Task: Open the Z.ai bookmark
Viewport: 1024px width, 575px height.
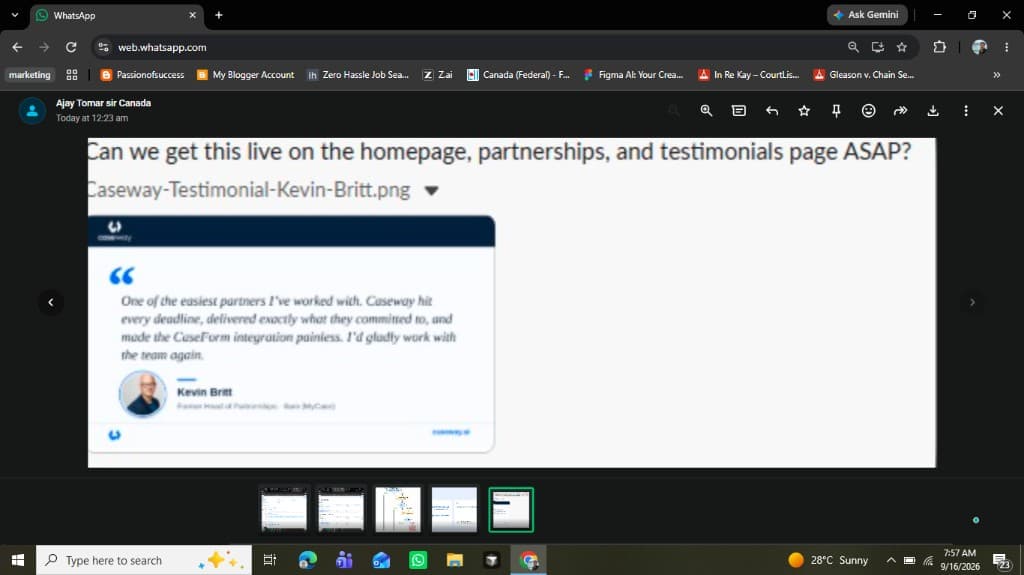Action: point(437,74)
